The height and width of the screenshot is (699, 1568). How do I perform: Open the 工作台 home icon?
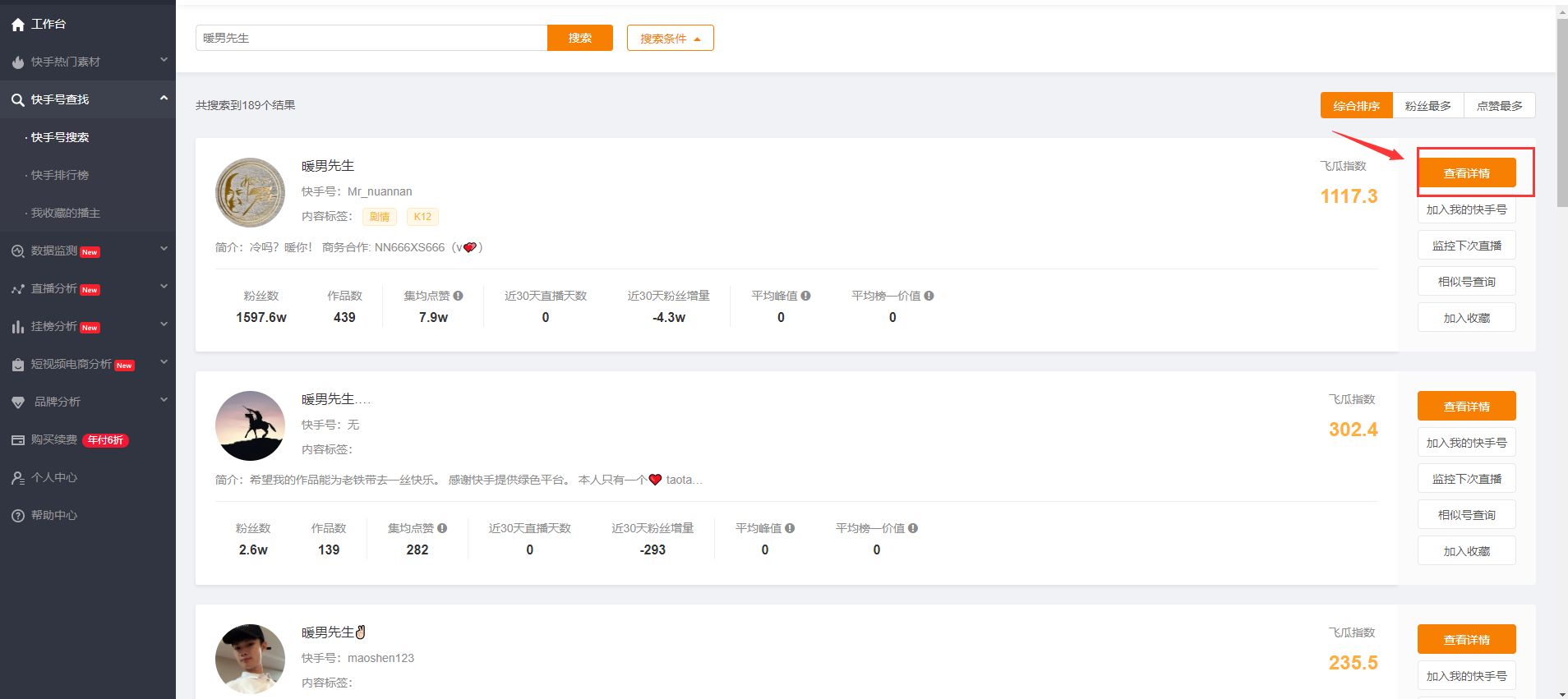(x=18, y=25)
